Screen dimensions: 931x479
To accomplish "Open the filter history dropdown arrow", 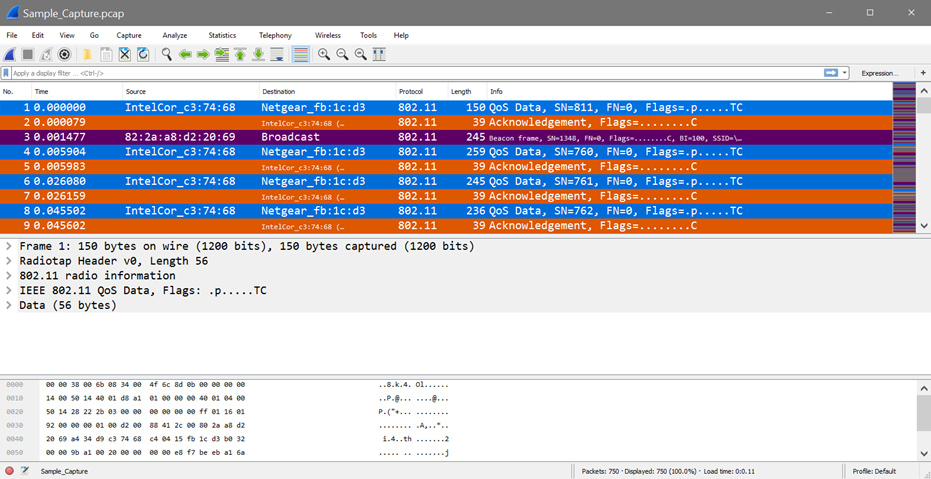I will coord(844,73).
